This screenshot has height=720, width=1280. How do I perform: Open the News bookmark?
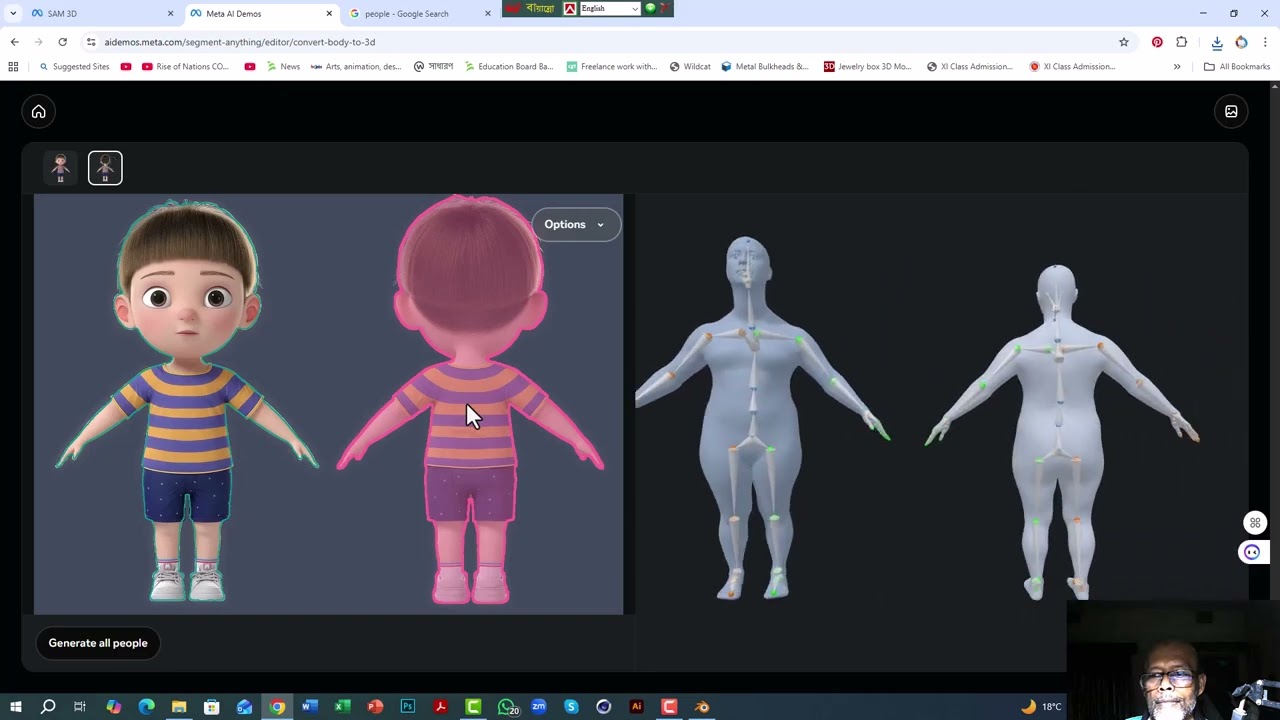tap(283, 66)
